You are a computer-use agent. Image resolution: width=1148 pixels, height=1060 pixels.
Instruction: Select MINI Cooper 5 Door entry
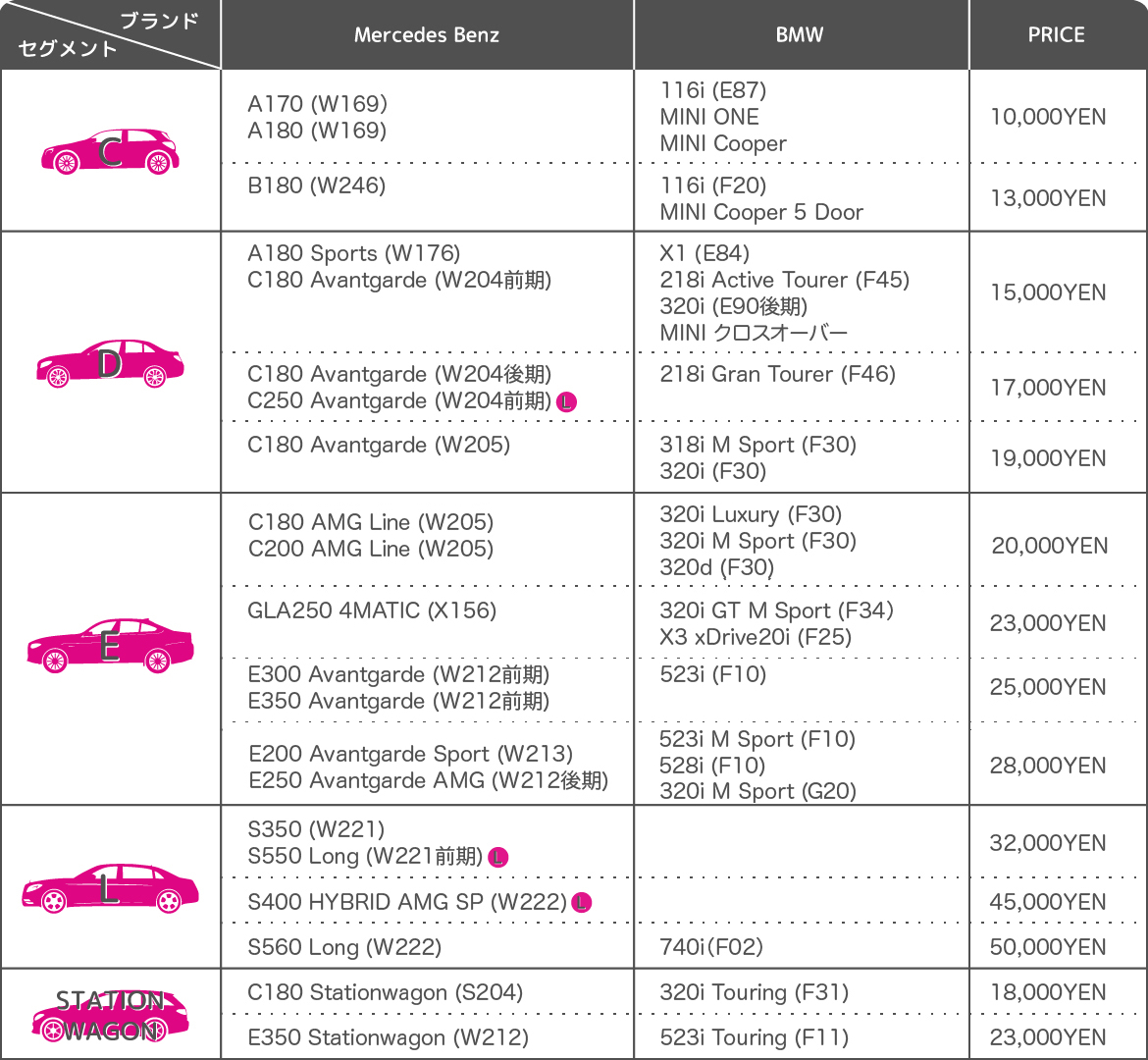(761, 212)
